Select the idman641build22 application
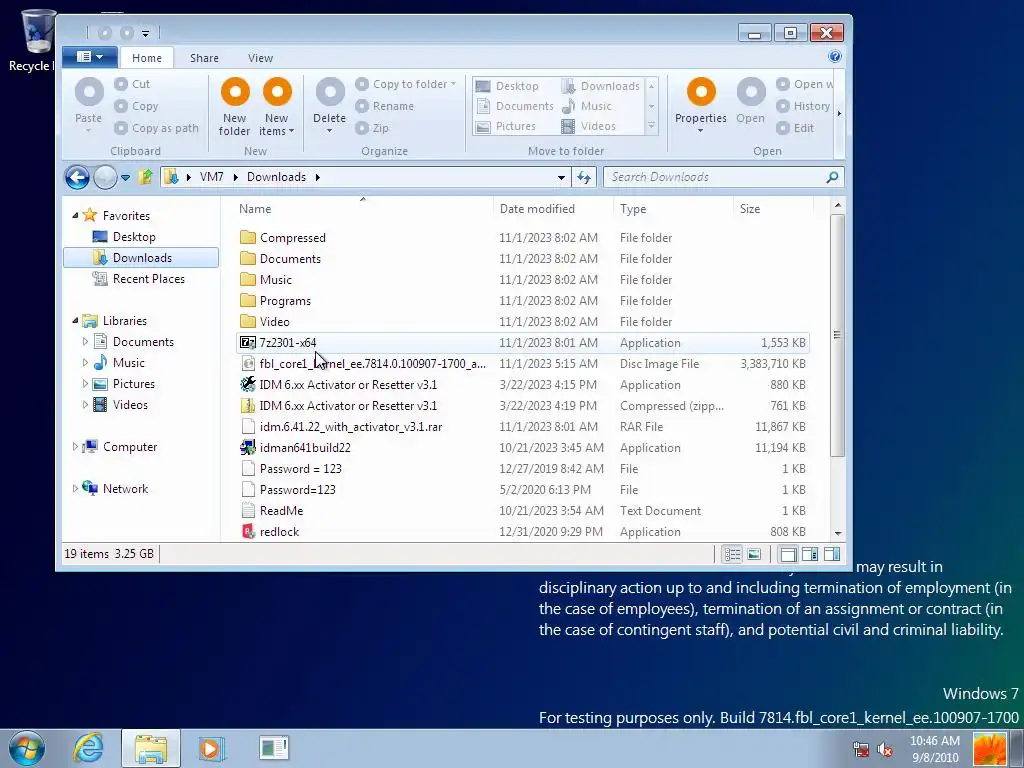The width and height of the screenshot is (1024, 768). point(522,447)
